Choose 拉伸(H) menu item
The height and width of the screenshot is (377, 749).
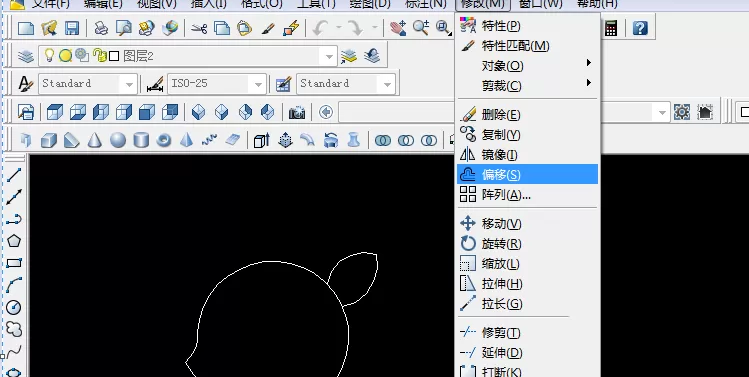tap(527, 284)
